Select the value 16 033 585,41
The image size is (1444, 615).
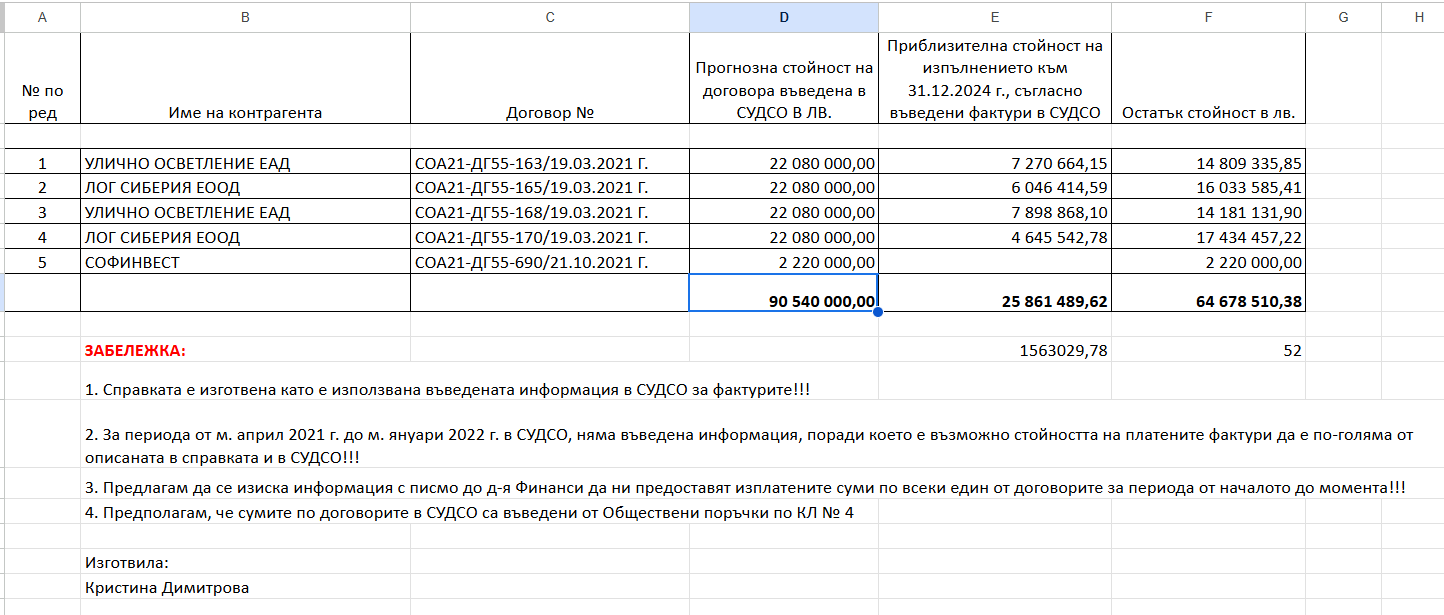pos(1208,188)
